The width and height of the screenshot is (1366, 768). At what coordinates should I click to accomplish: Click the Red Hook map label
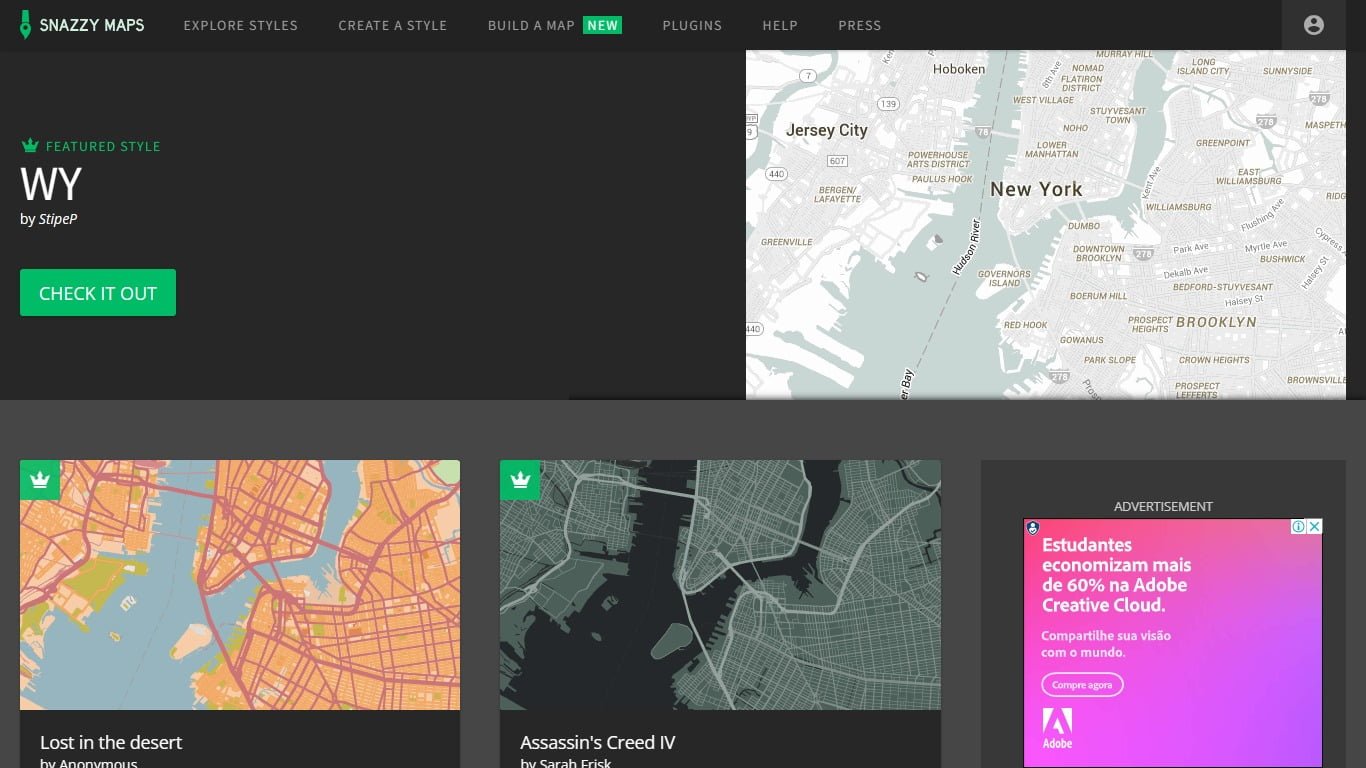pos(1026,325)
